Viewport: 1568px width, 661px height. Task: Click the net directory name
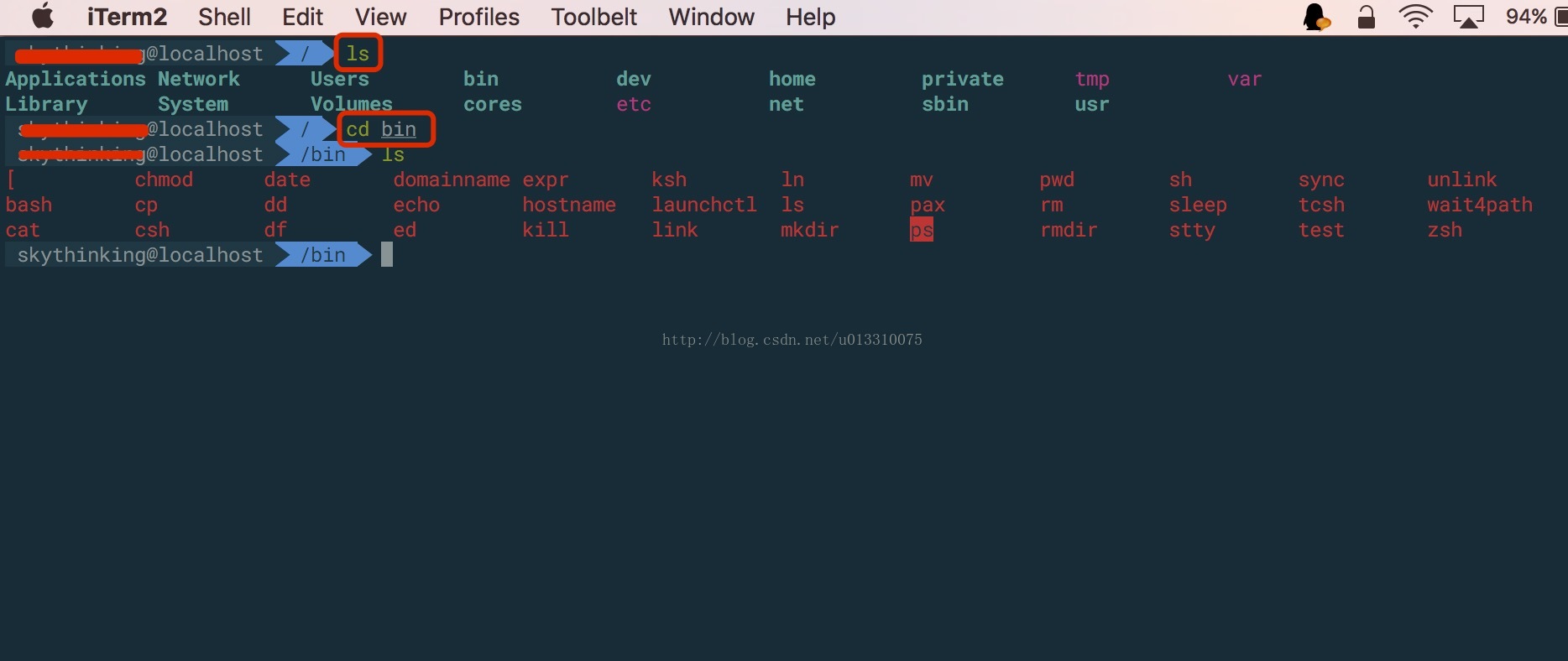coord(787,104)
